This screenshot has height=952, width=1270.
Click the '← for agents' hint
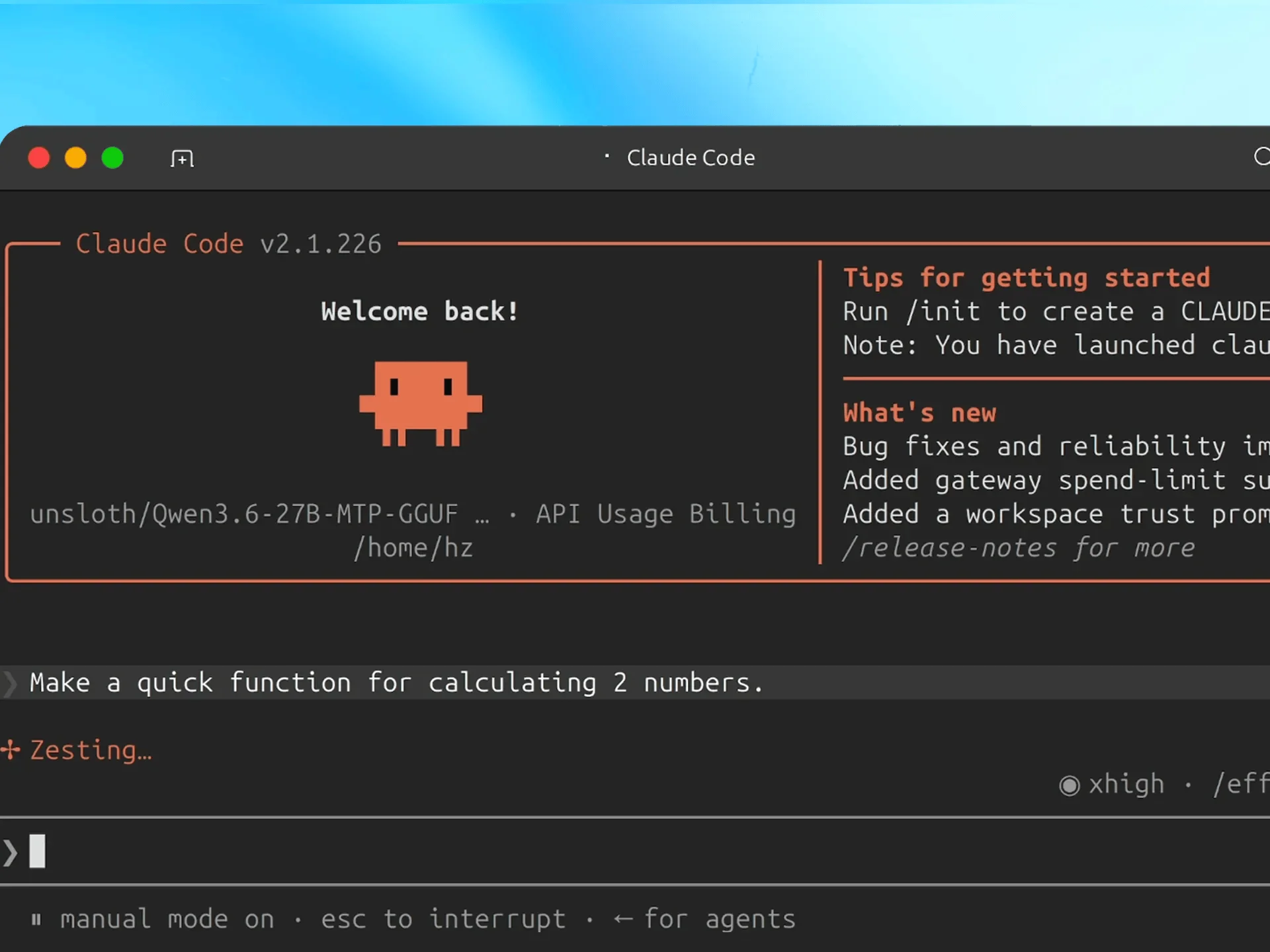point(704,920)
